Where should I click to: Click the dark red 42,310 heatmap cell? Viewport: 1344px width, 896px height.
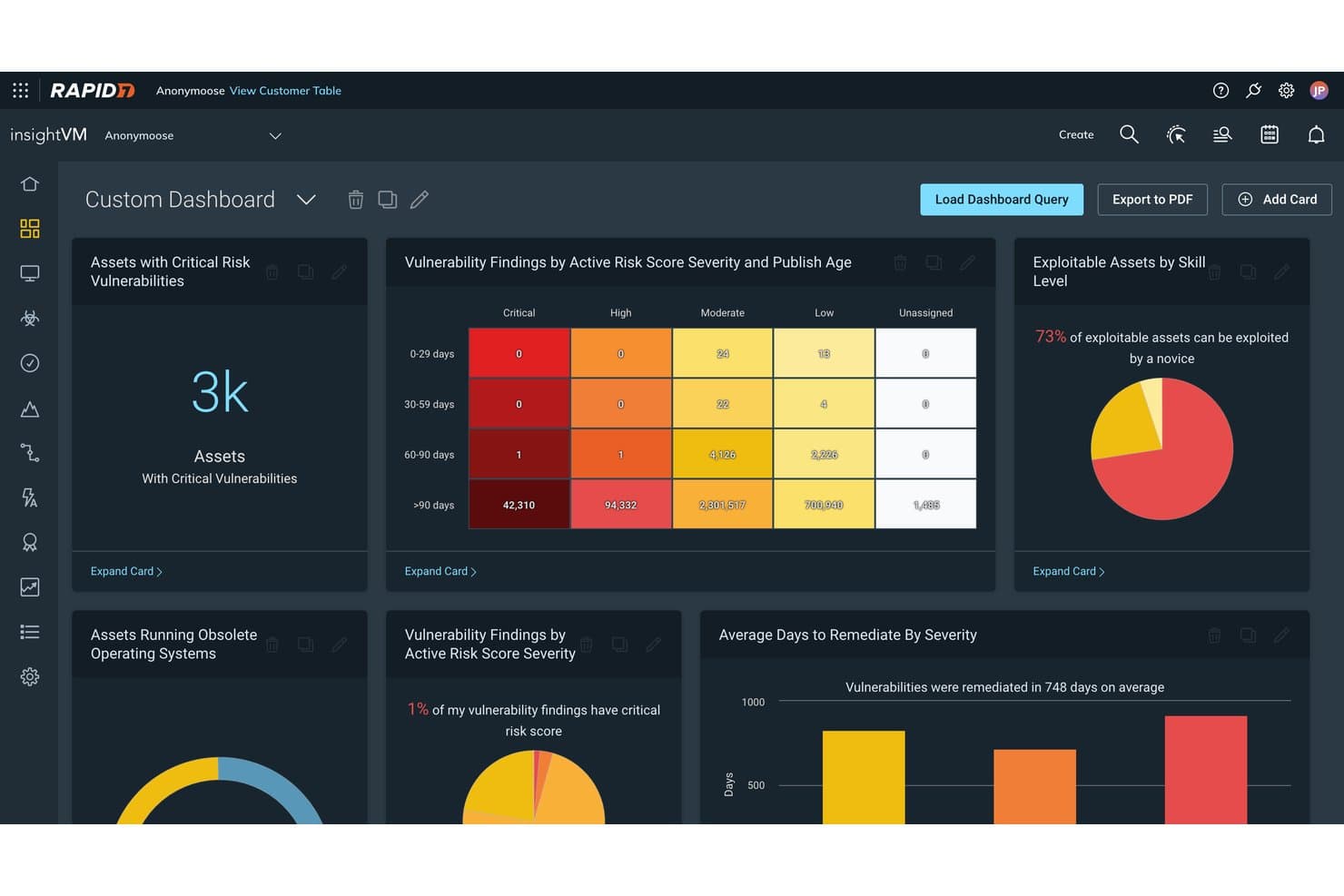(519, 505)
